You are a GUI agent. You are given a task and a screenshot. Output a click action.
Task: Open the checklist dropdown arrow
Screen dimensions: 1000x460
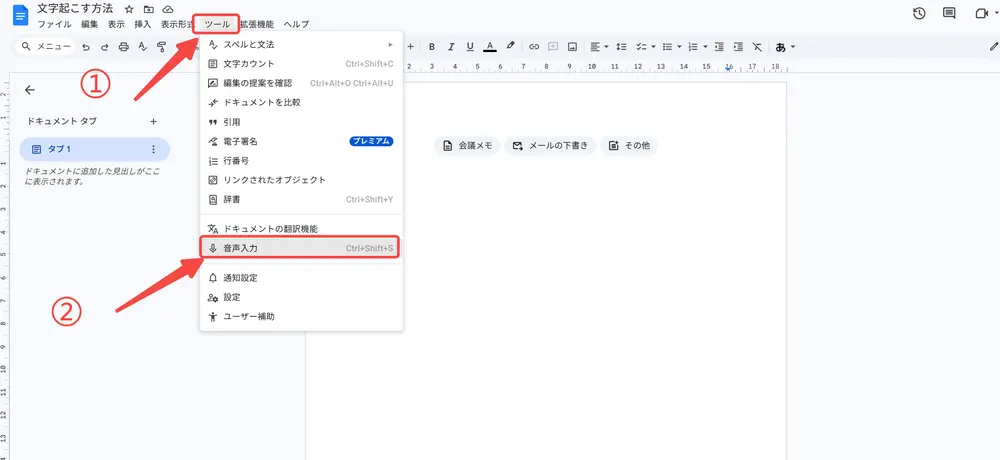(652, 47)
